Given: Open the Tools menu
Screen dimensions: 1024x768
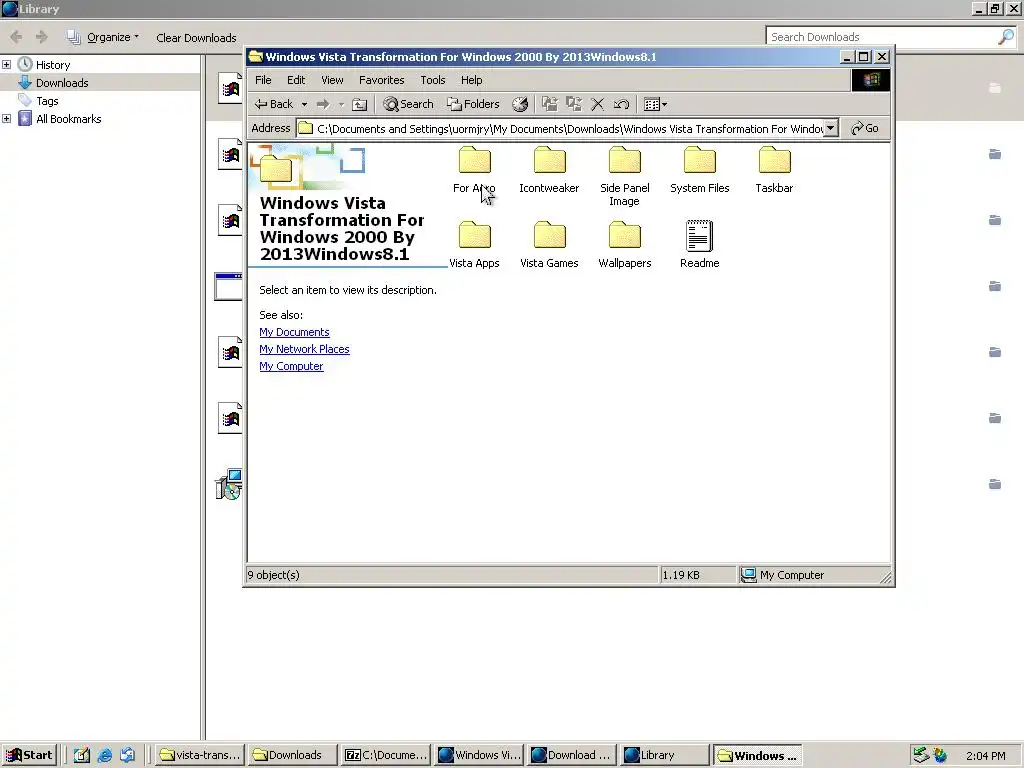Looking at the screenshot, I should (432, 80).
